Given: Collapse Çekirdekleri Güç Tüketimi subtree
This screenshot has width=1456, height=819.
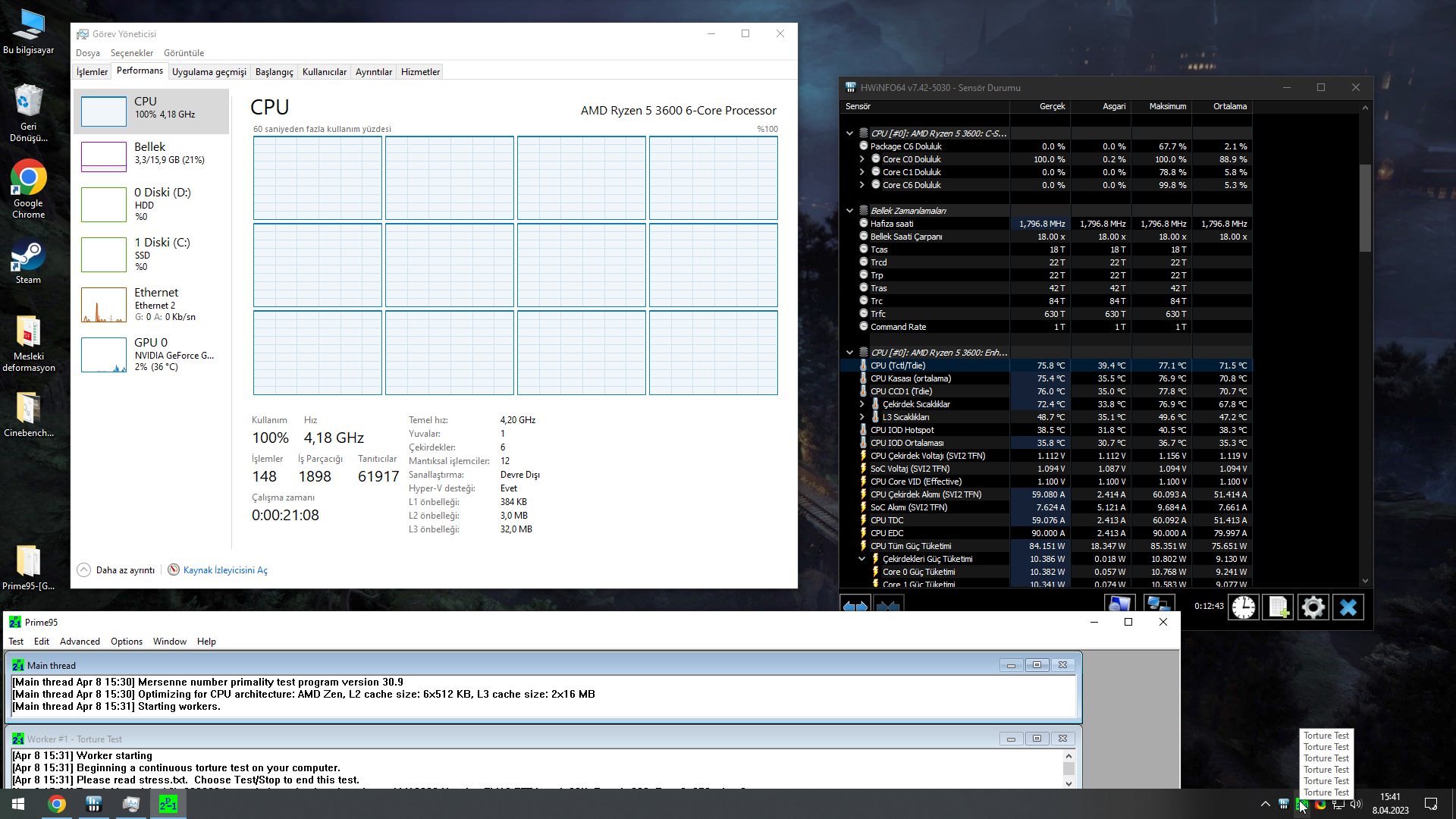Looking at the screenshot, I should (862, 559).
